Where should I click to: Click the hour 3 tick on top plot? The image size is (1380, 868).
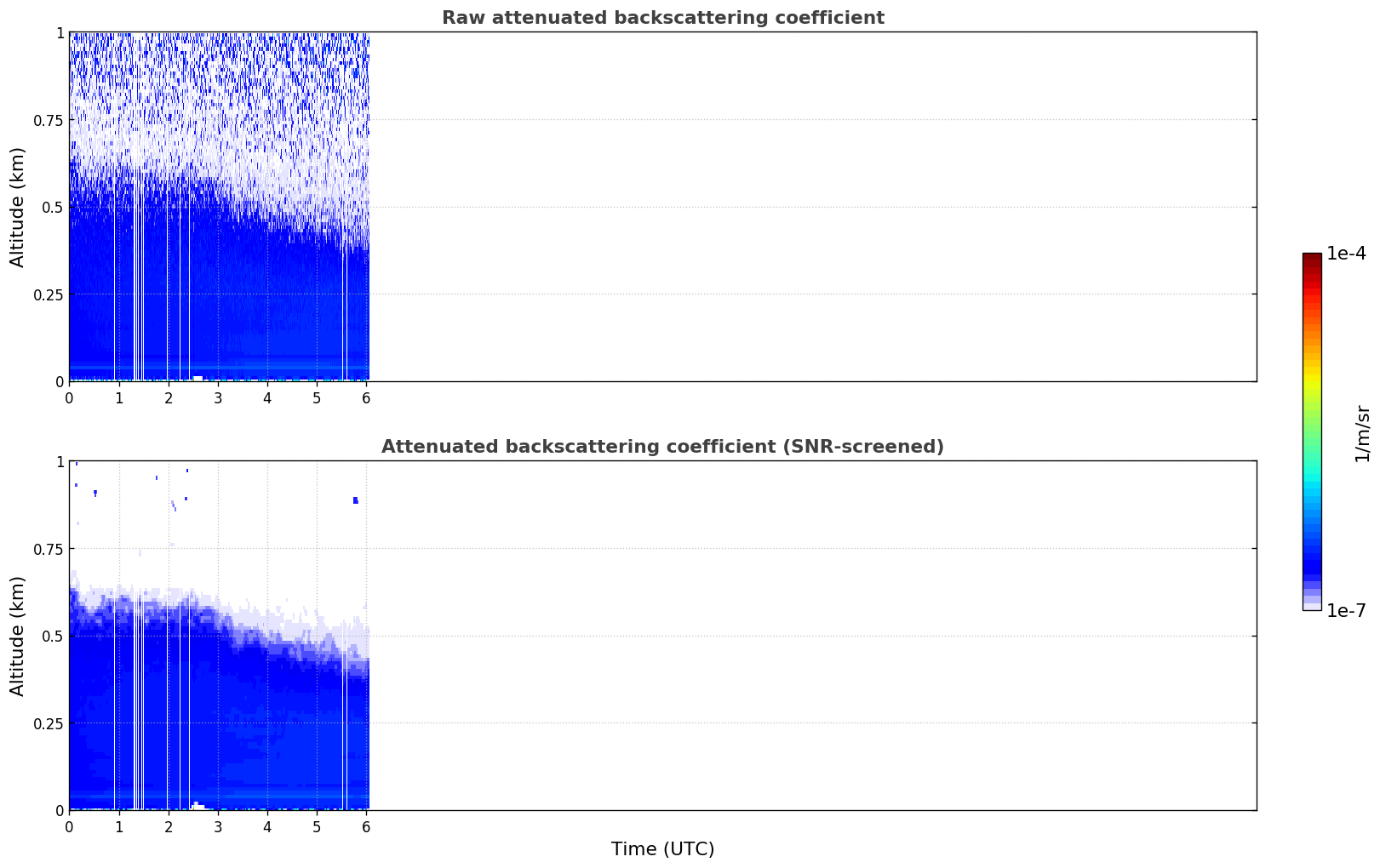pyautogui.click(x=218, y=397)
